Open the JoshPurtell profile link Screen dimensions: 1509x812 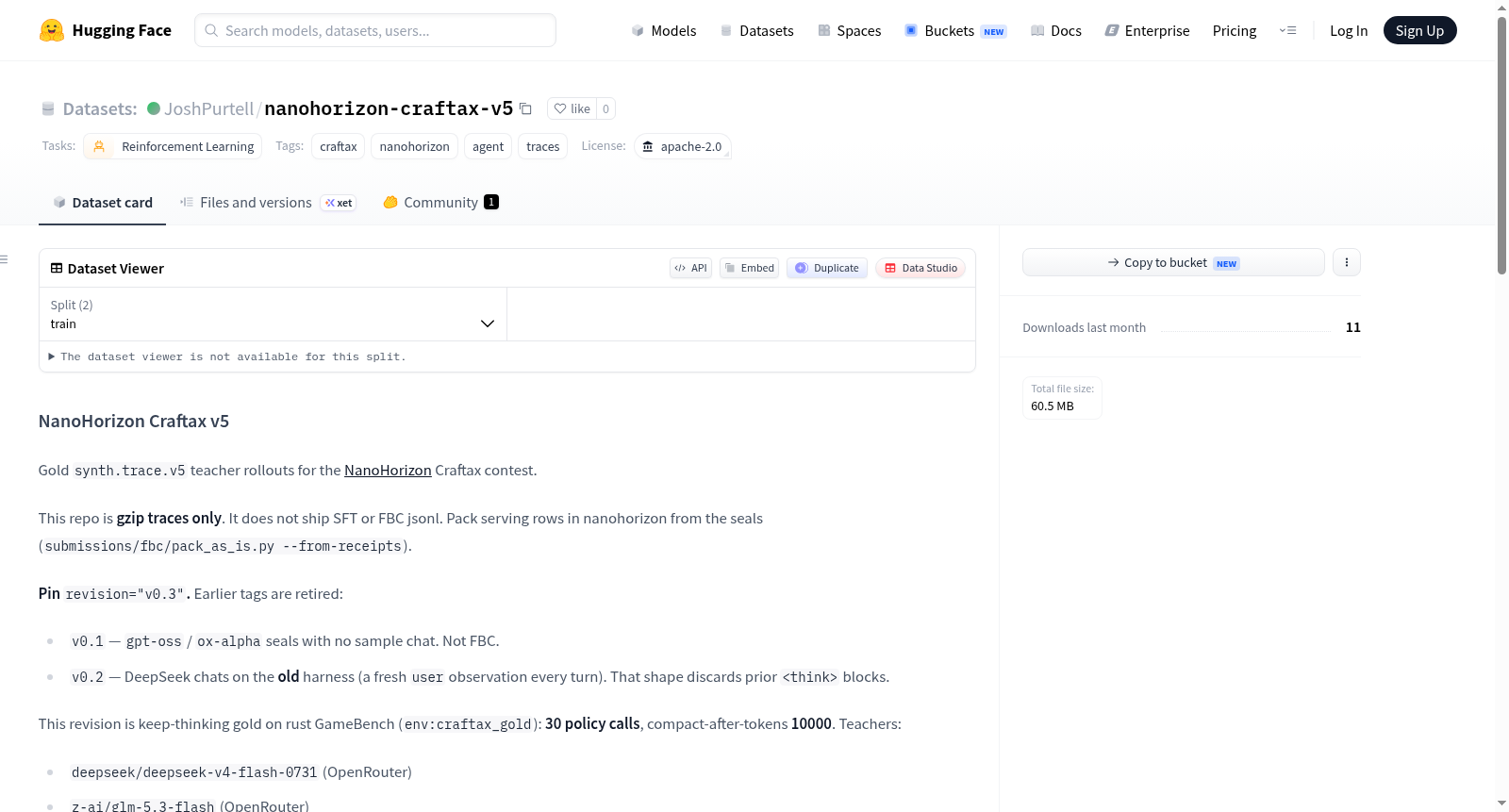(208, 108)
